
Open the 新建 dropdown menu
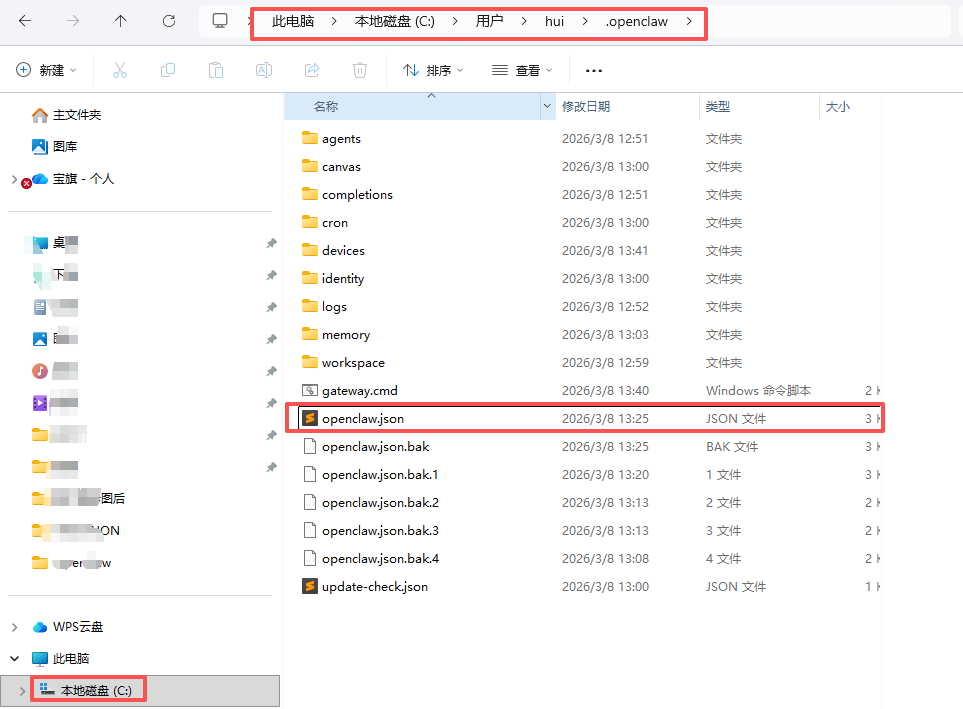(46, 70)
